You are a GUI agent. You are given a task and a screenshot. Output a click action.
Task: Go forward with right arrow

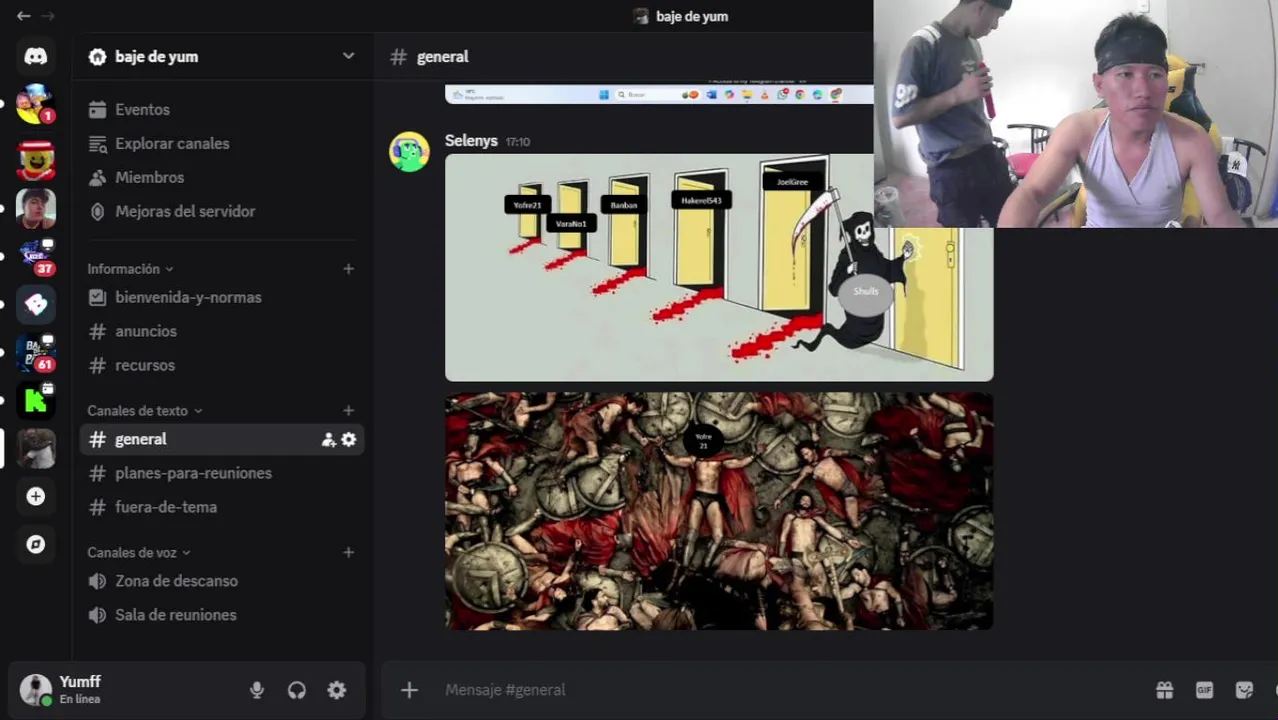click(x=47, y=16)
